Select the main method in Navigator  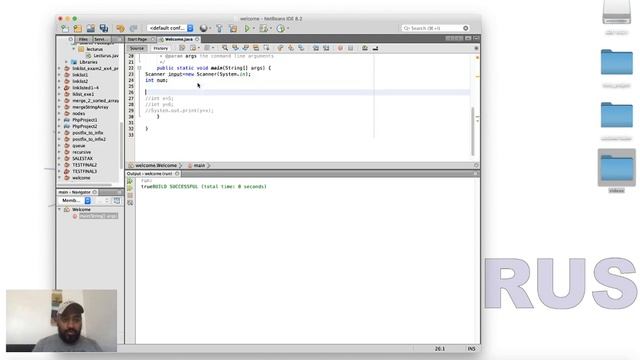click(98, 216)
